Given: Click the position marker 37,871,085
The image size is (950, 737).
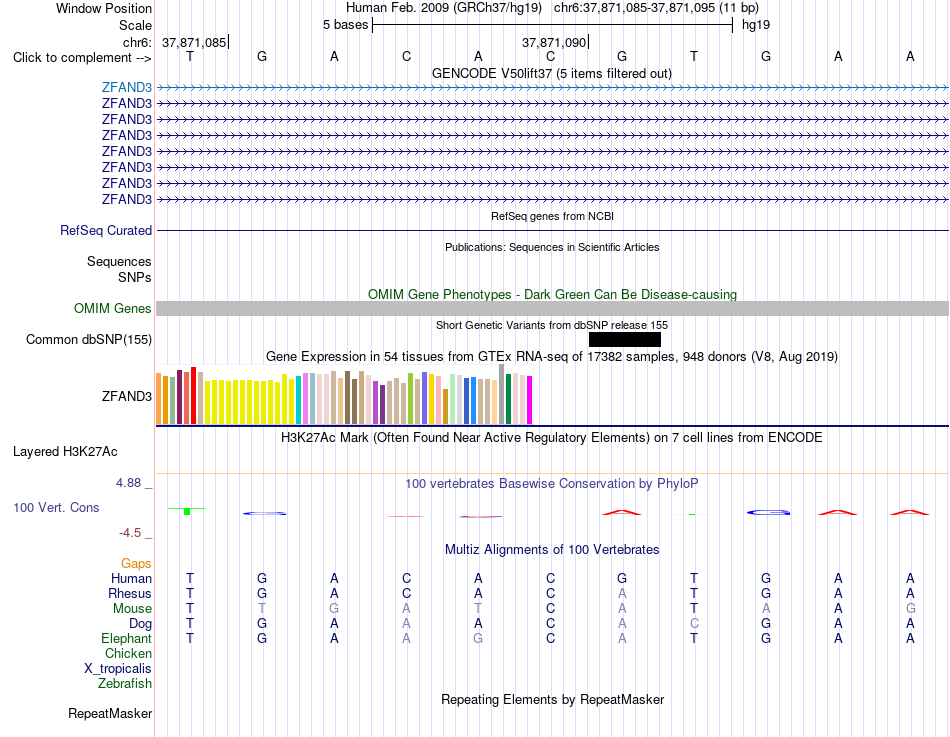Looking at the screenshot, I should coord(194,42).
